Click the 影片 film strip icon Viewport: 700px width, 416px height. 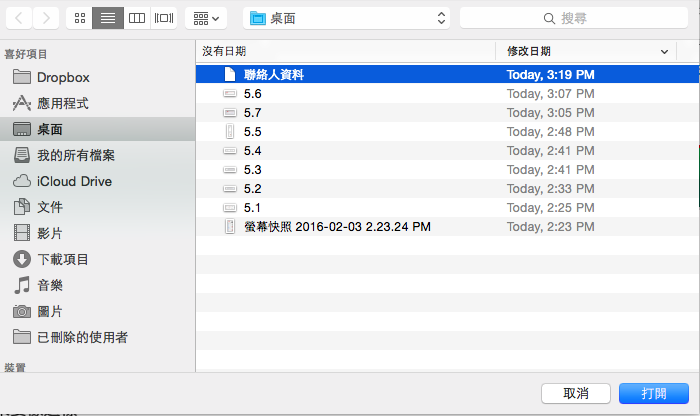click(x=22, y=233)
